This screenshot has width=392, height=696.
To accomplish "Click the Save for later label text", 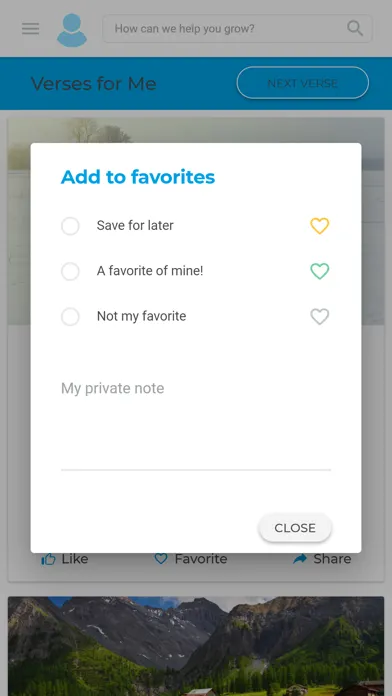I will click(135, 225).
